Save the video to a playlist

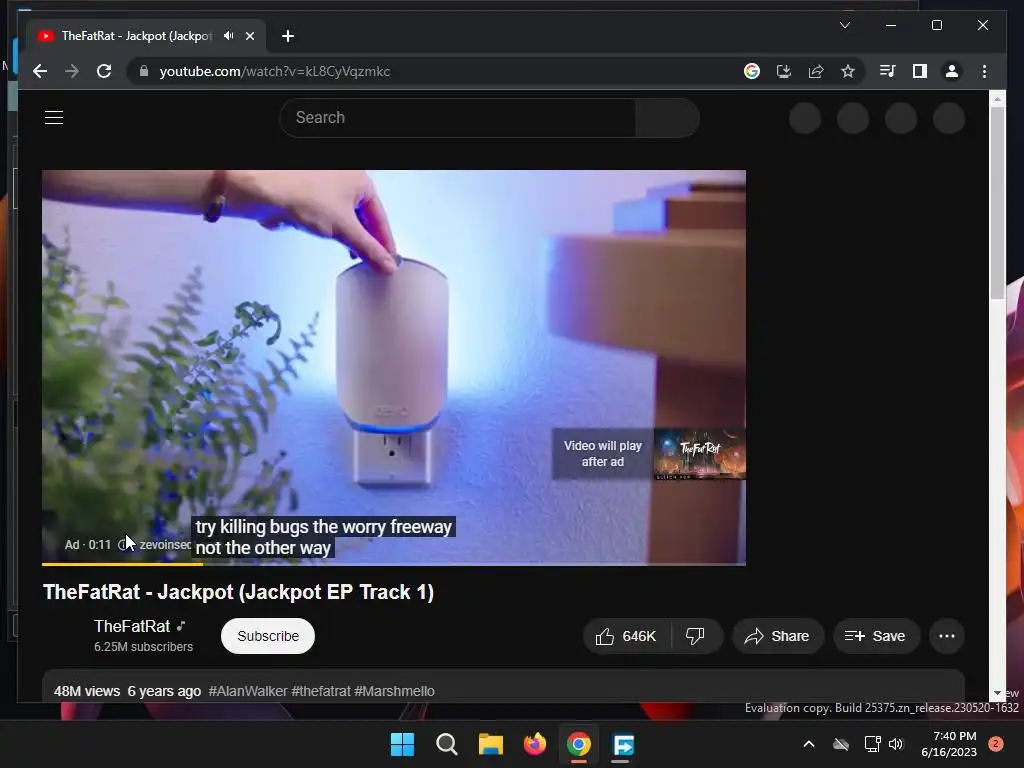tap(876, 636)
